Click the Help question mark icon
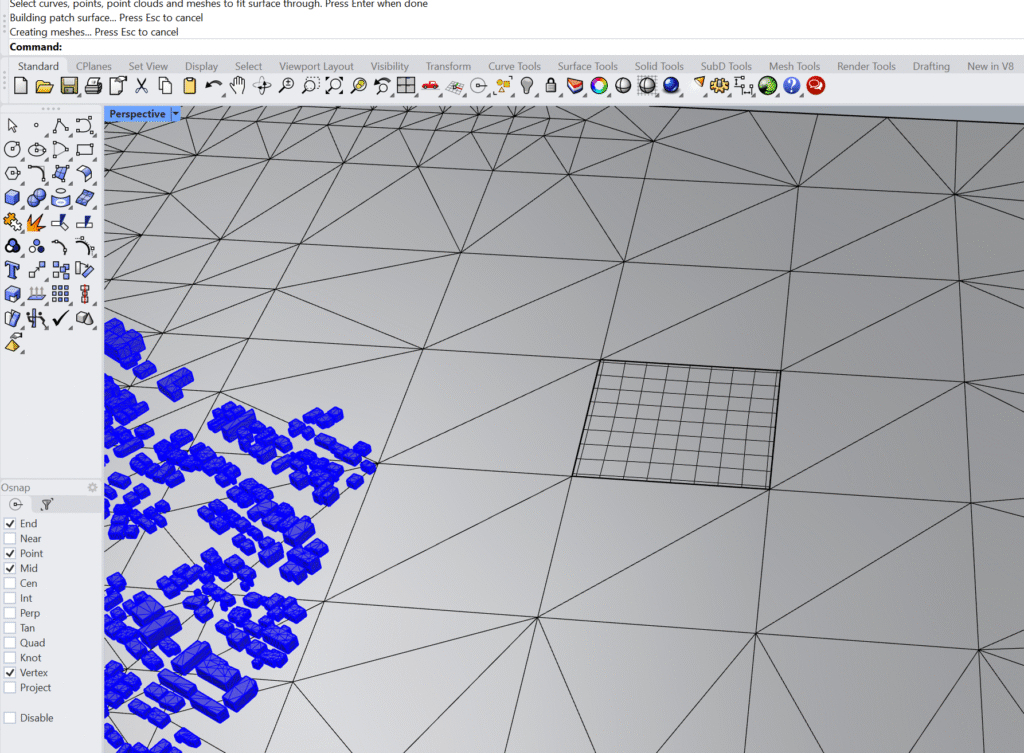 pos(792,86)
